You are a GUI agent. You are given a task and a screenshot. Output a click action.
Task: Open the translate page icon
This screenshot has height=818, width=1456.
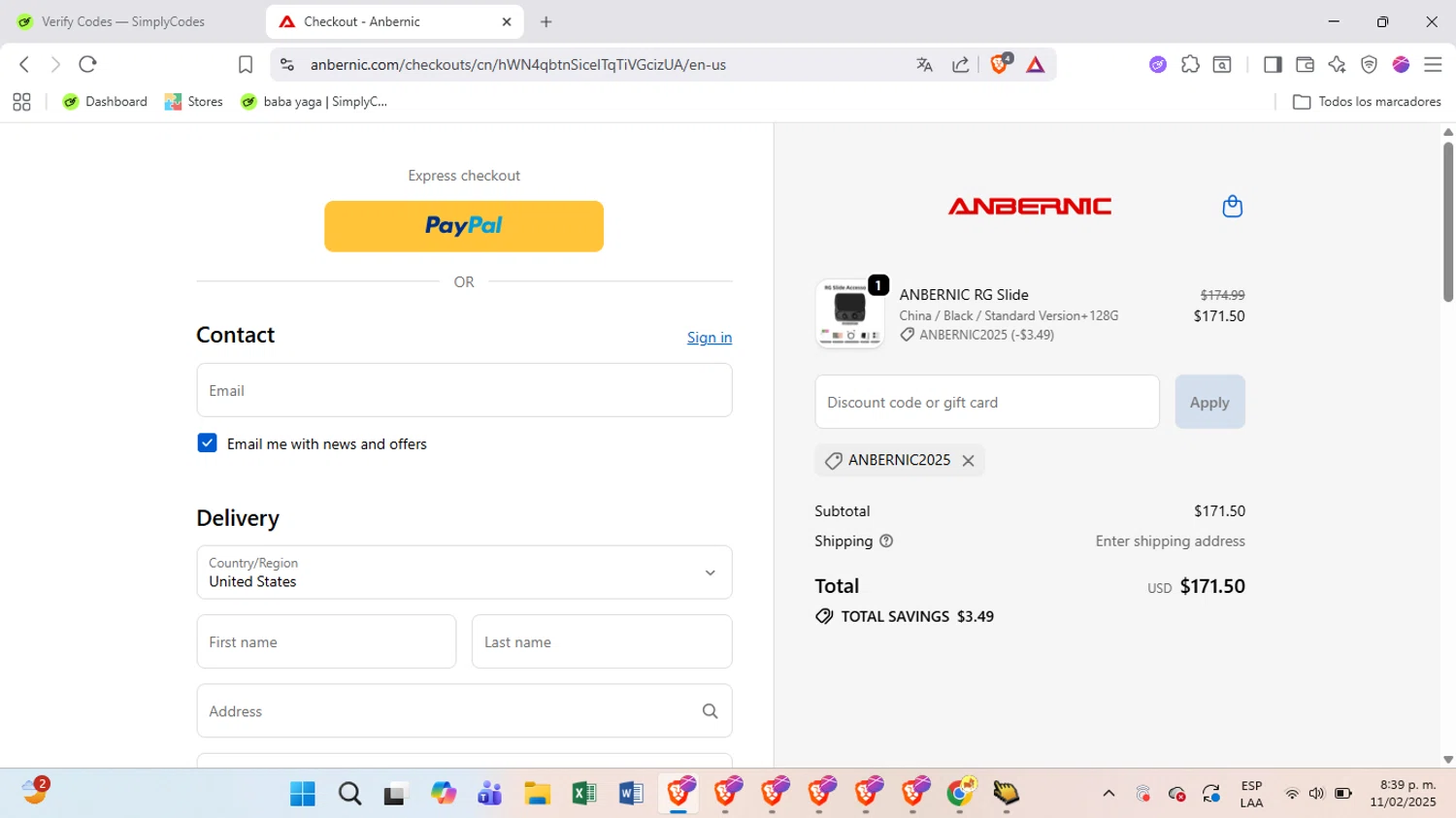924,64
